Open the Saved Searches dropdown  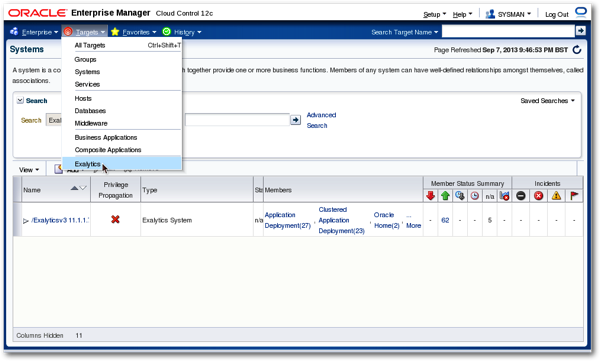point(548,101)
